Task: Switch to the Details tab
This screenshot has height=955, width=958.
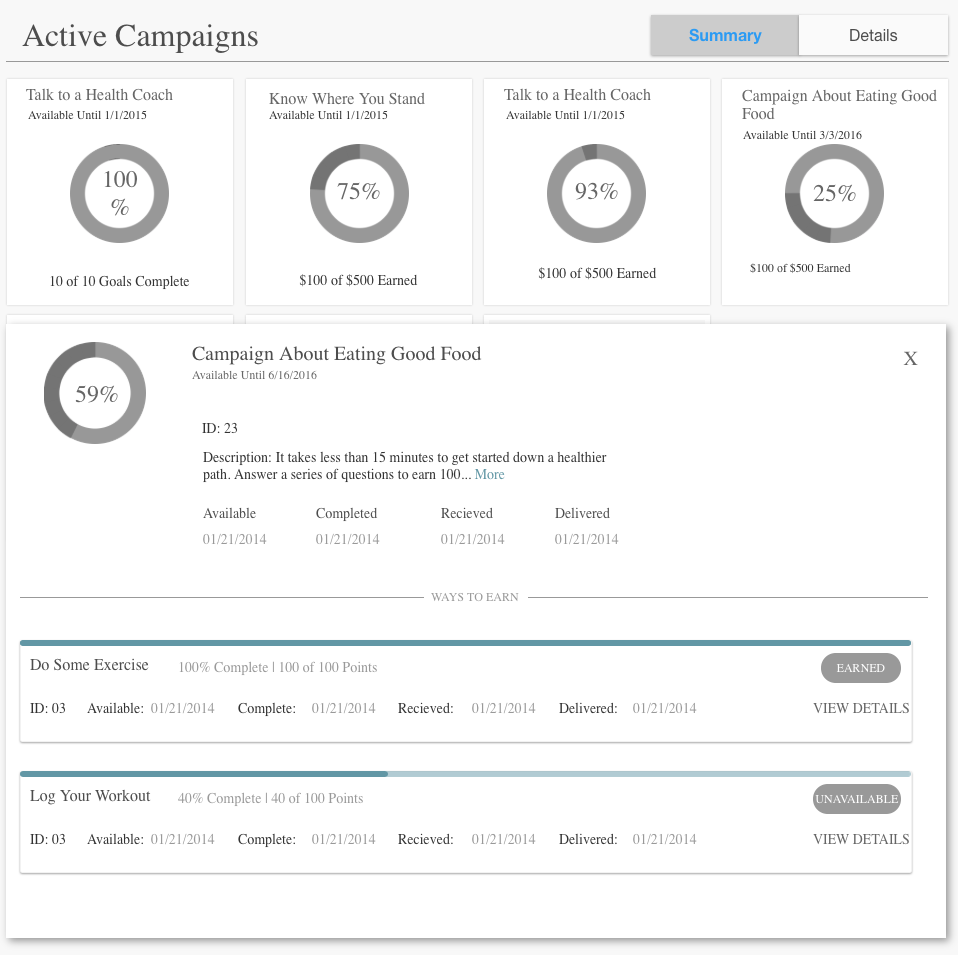Action: [x=873, y=35]
